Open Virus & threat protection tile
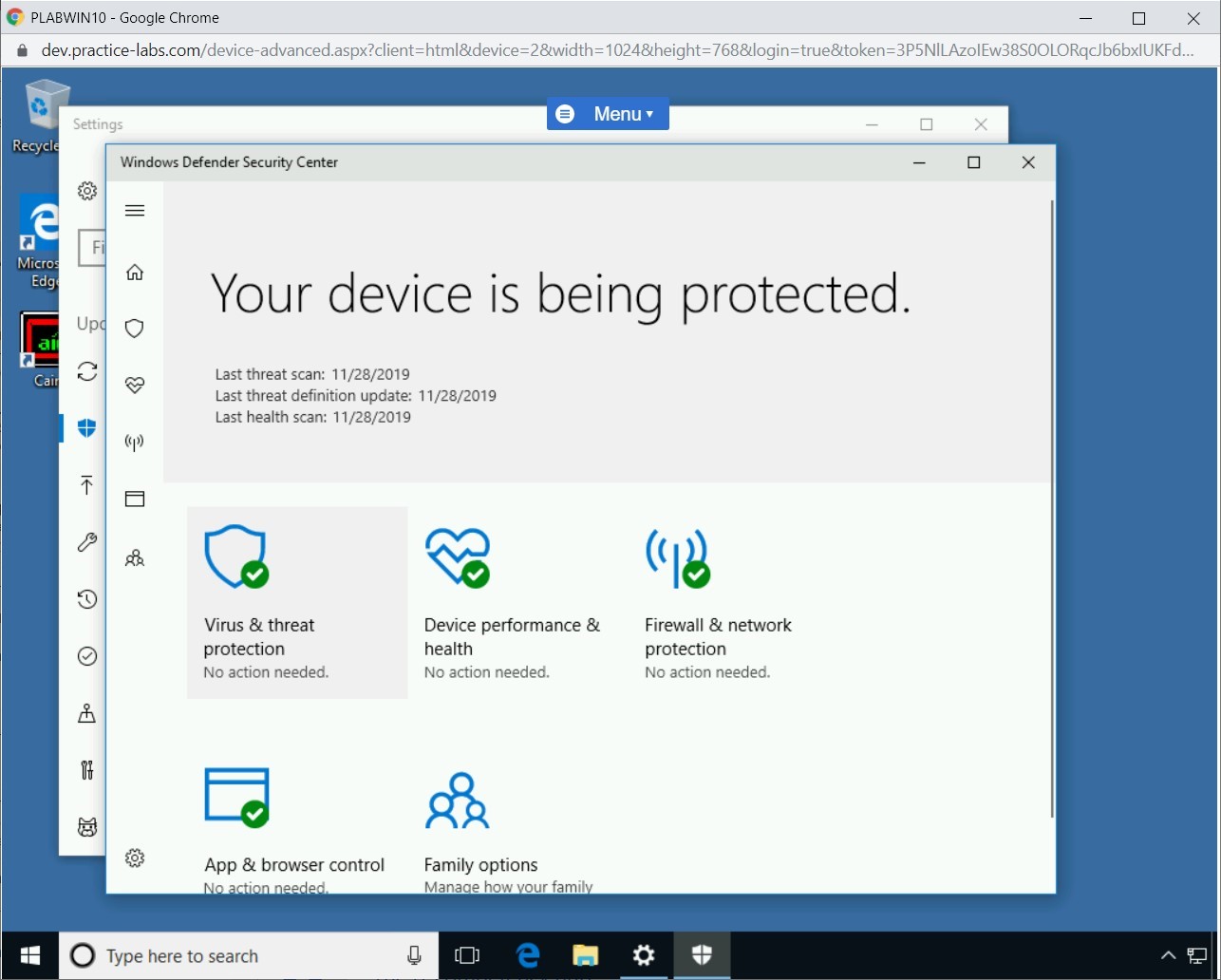 pos(297,602)
